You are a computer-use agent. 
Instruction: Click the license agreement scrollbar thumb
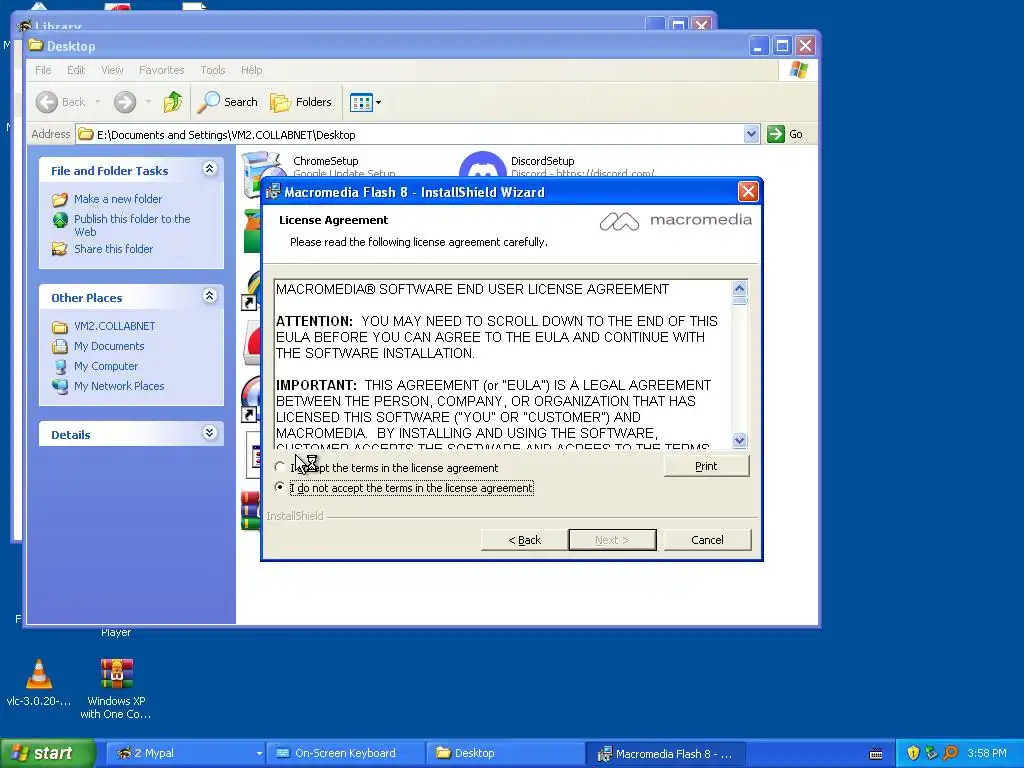pyautogui.click(x=739, y=301)
